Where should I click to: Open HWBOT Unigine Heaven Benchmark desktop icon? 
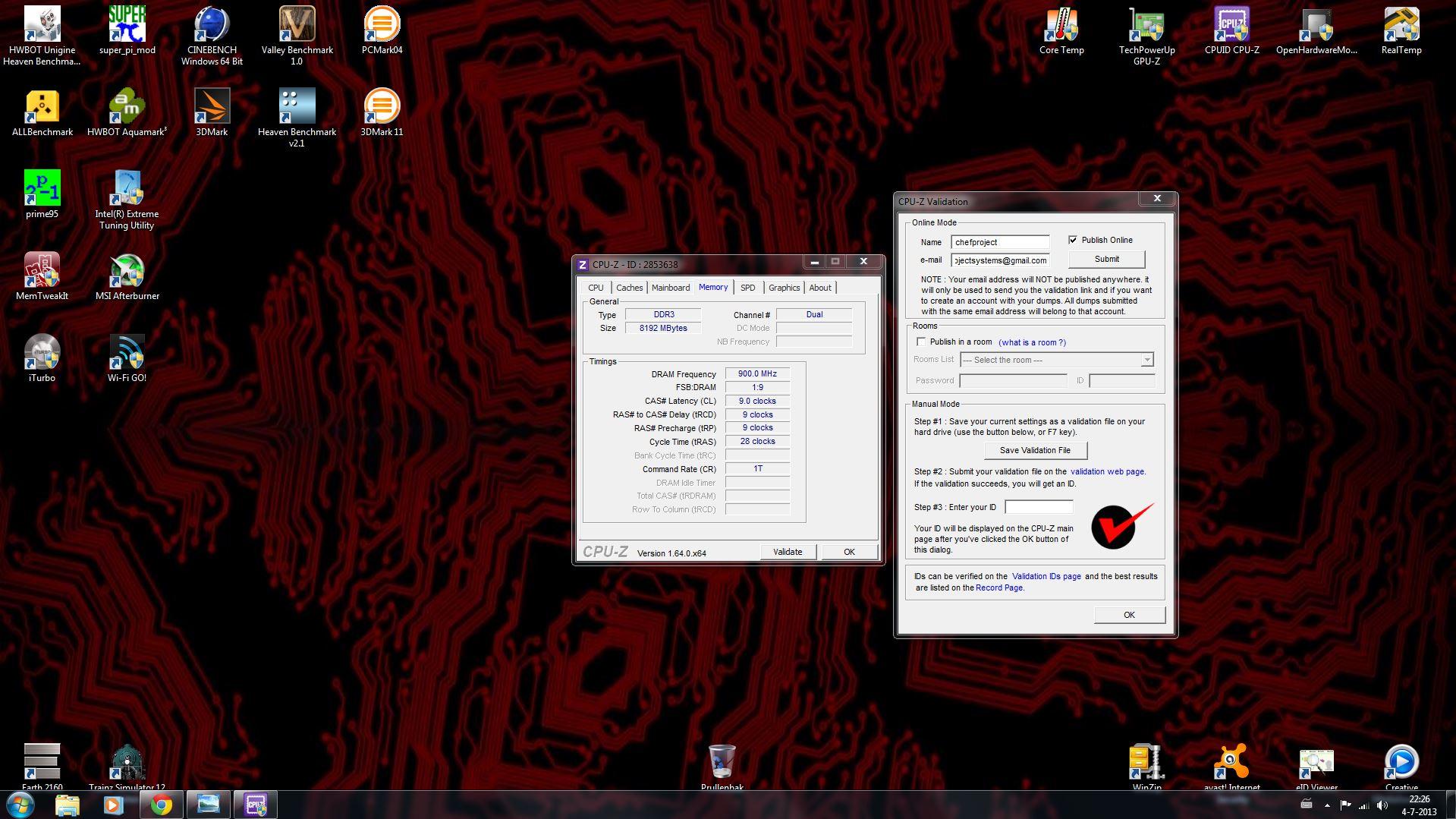click(42, 36)
